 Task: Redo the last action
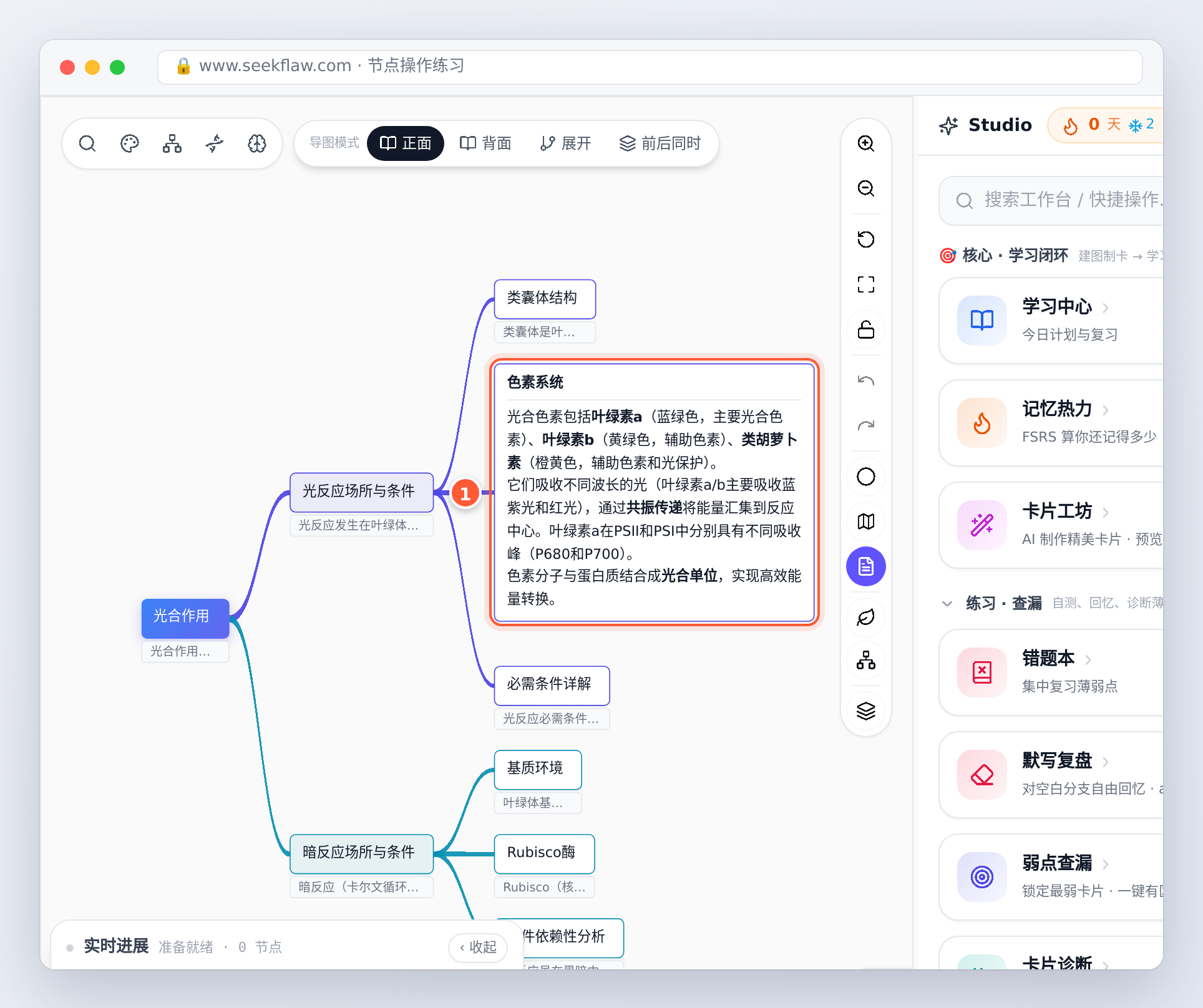click(x=866, y=425)
